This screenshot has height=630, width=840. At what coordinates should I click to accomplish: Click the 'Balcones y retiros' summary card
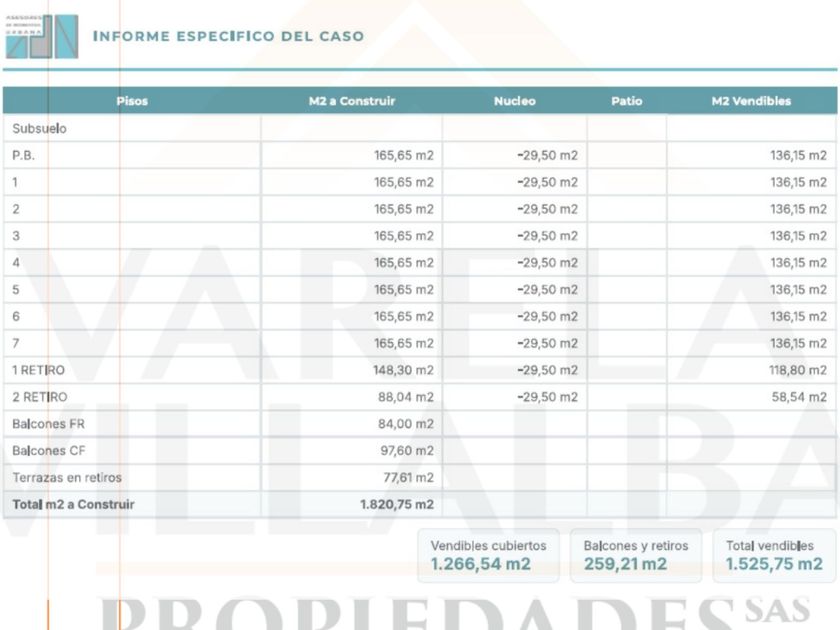(x=636, y=556)
